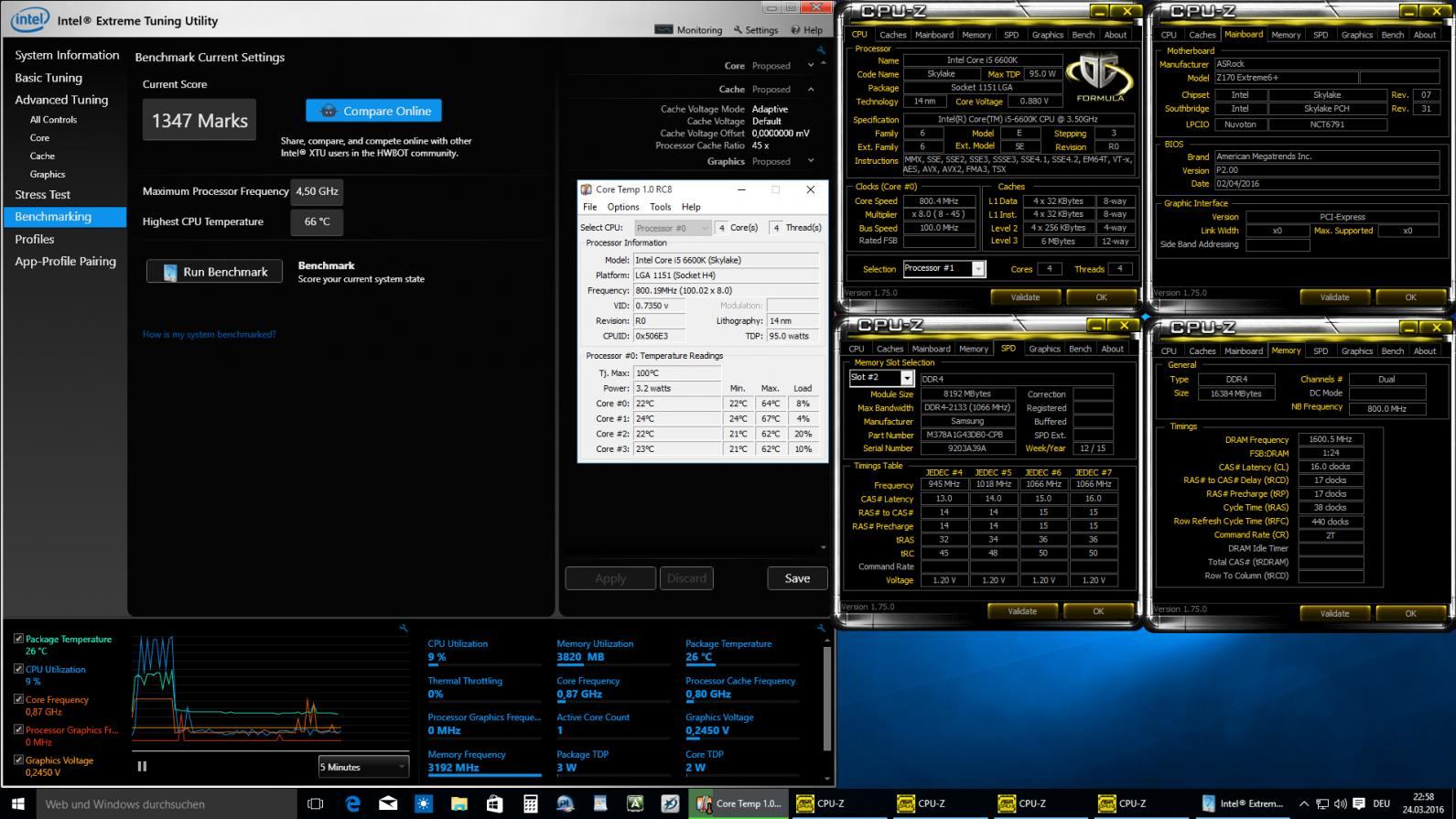The width and height of the screenshot is (1456, 819).
Task: Open Windows Start menu
Action: (x=17, y=803)
